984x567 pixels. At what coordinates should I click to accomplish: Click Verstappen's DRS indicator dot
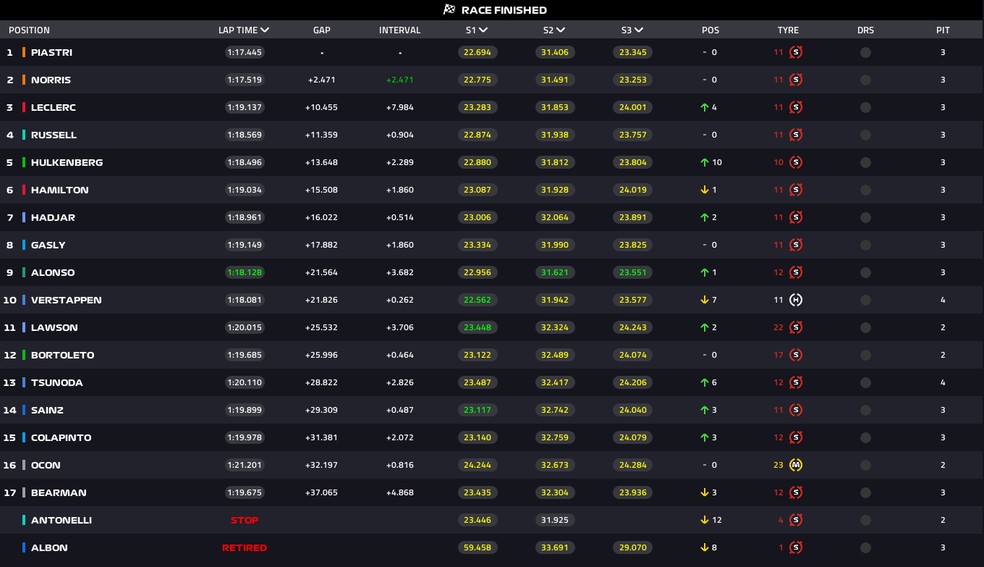pyautogui.click(x=865, y=300)
